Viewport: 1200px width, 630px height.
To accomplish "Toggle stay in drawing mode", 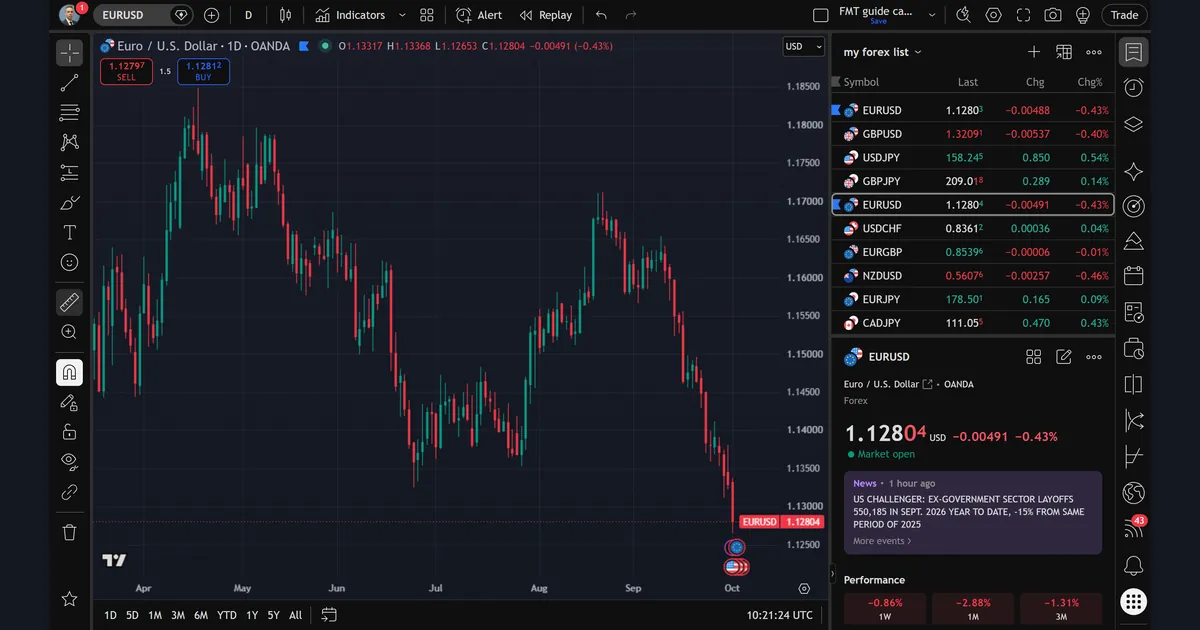I will pos(69,402).
